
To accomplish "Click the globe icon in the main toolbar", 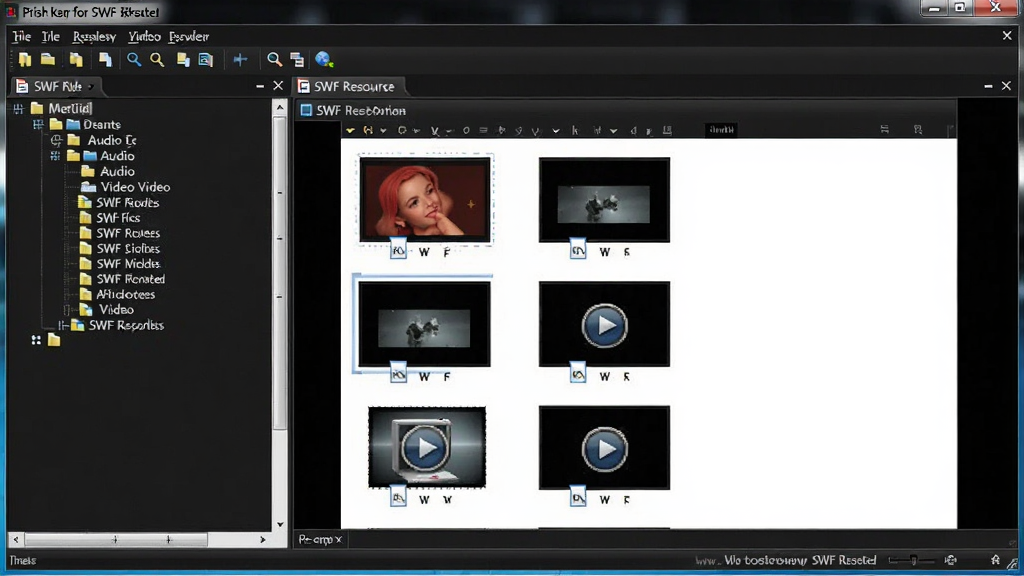I will (x=324, y=59).
